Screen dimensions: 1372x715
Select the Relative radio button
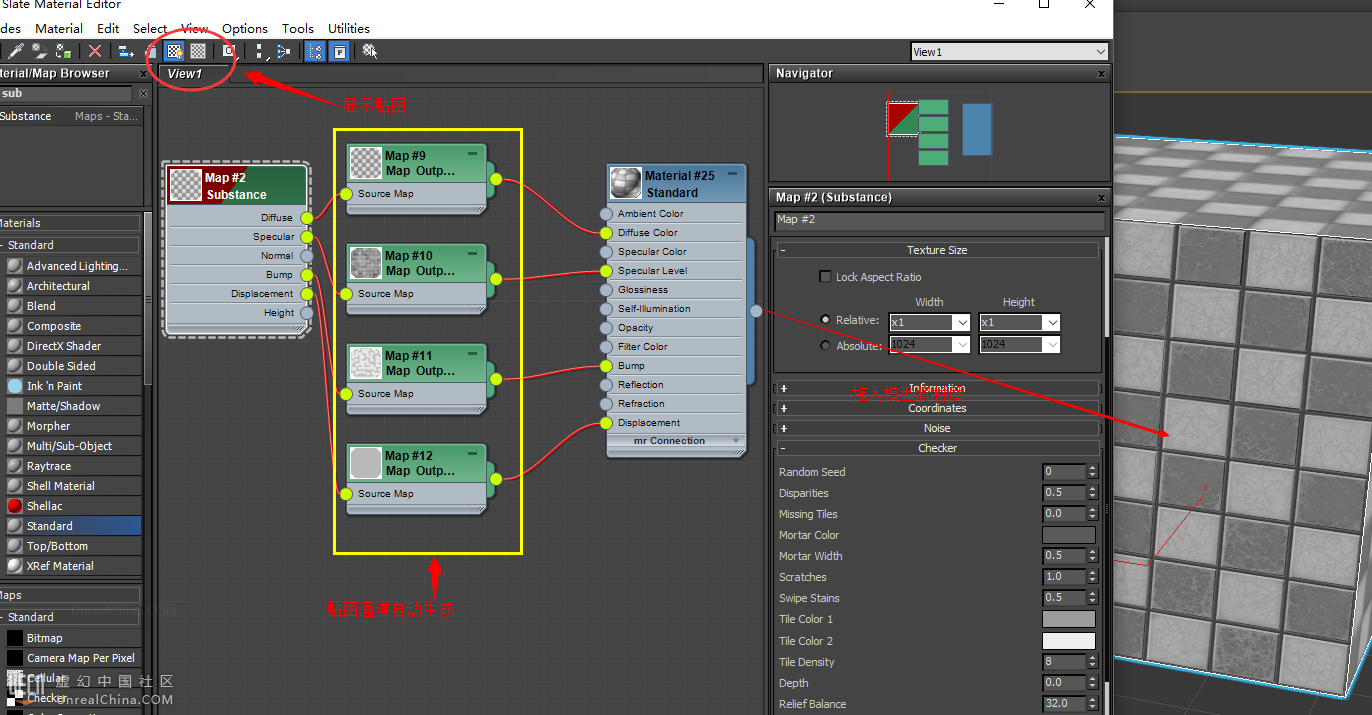click(x=825, y=320)
